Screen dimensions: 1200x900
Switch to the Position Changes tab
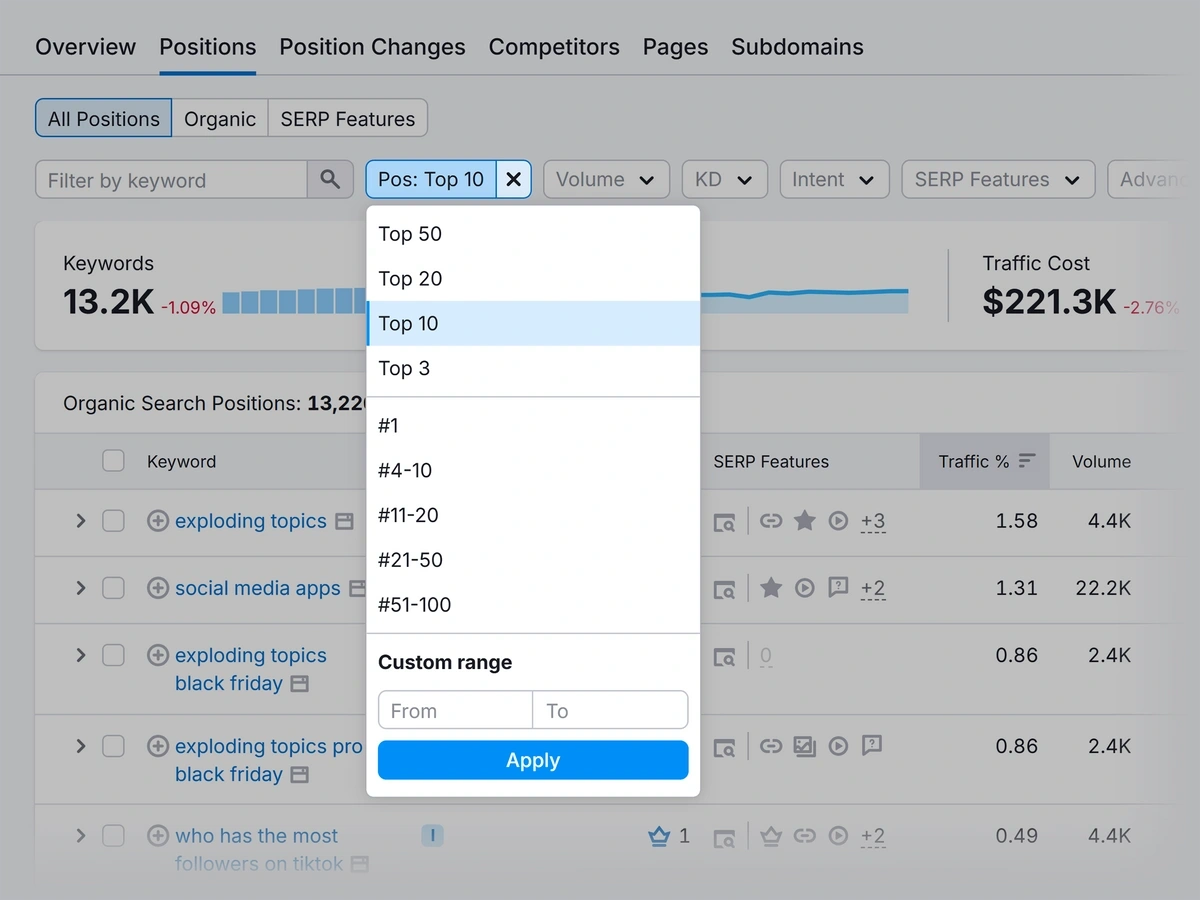(x=372, y=47)
